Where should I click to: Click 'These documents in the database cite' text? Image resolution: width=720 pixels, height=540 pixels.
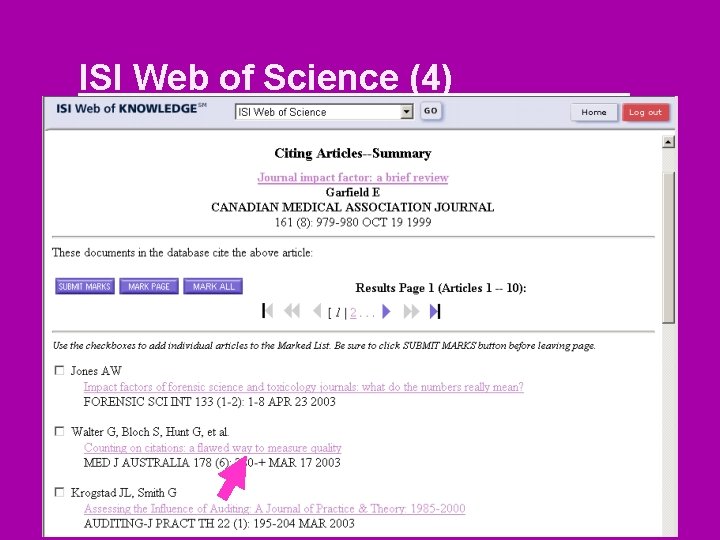182,253
